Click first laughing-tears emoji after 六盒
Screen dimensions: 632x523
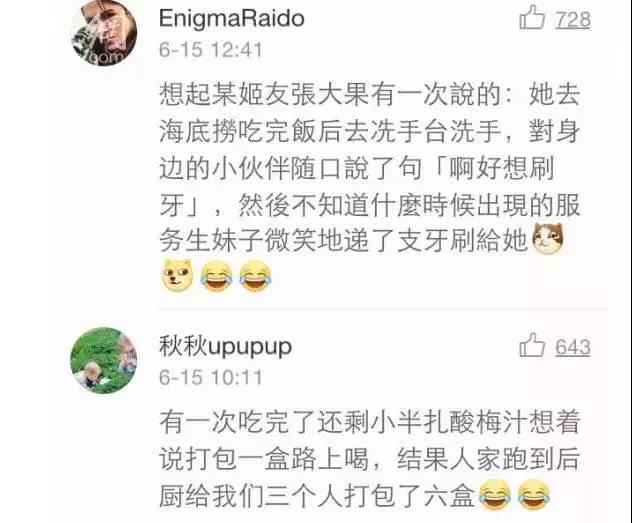495,495
